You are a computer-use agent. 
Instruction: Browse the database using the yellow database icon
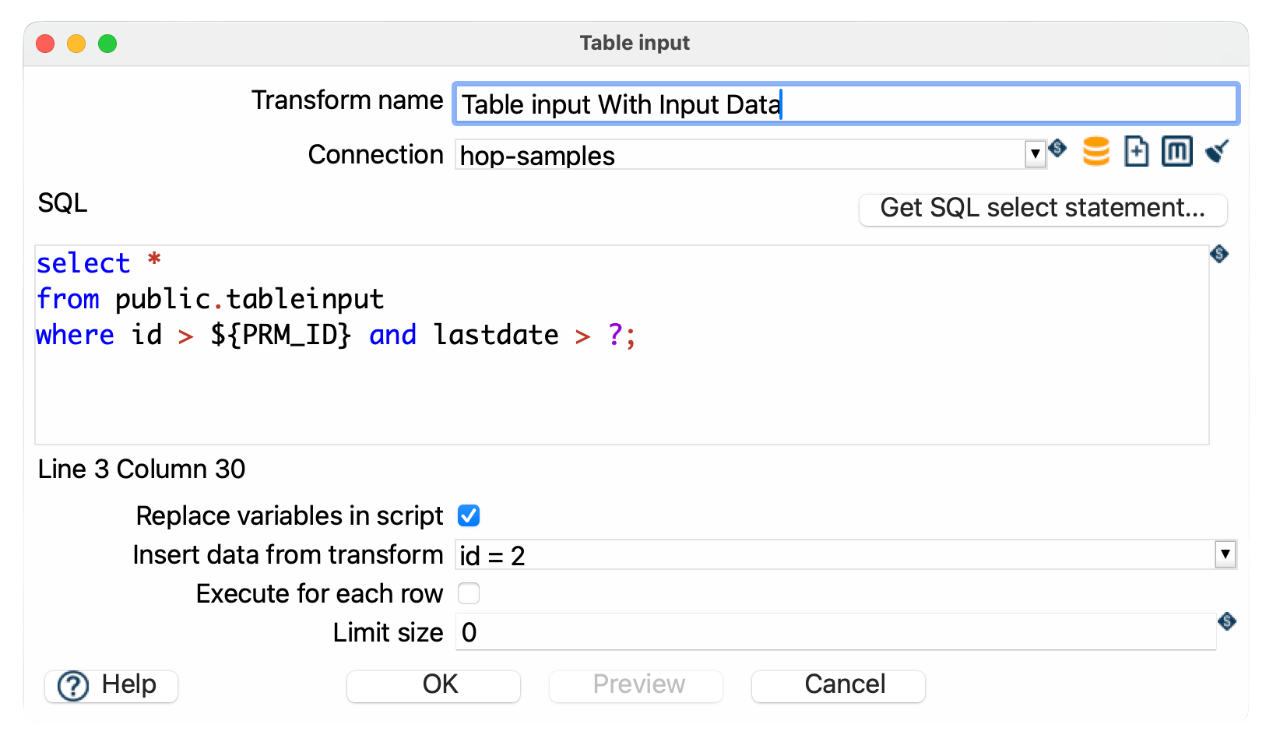[x=1096, y=151]
